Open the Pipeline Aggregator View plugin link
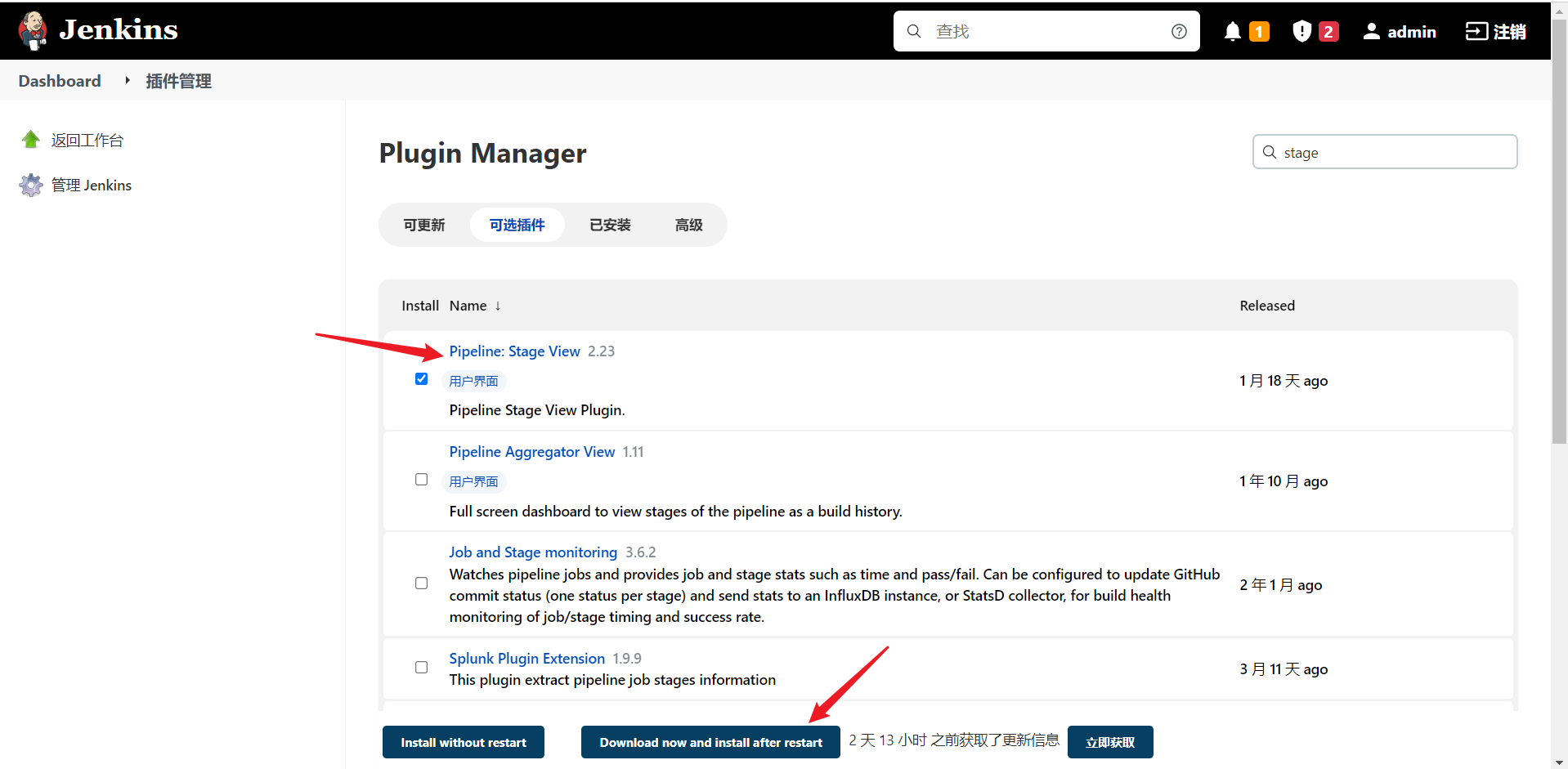The width and height of the screenshot is (1568, 769). (531, 452)
